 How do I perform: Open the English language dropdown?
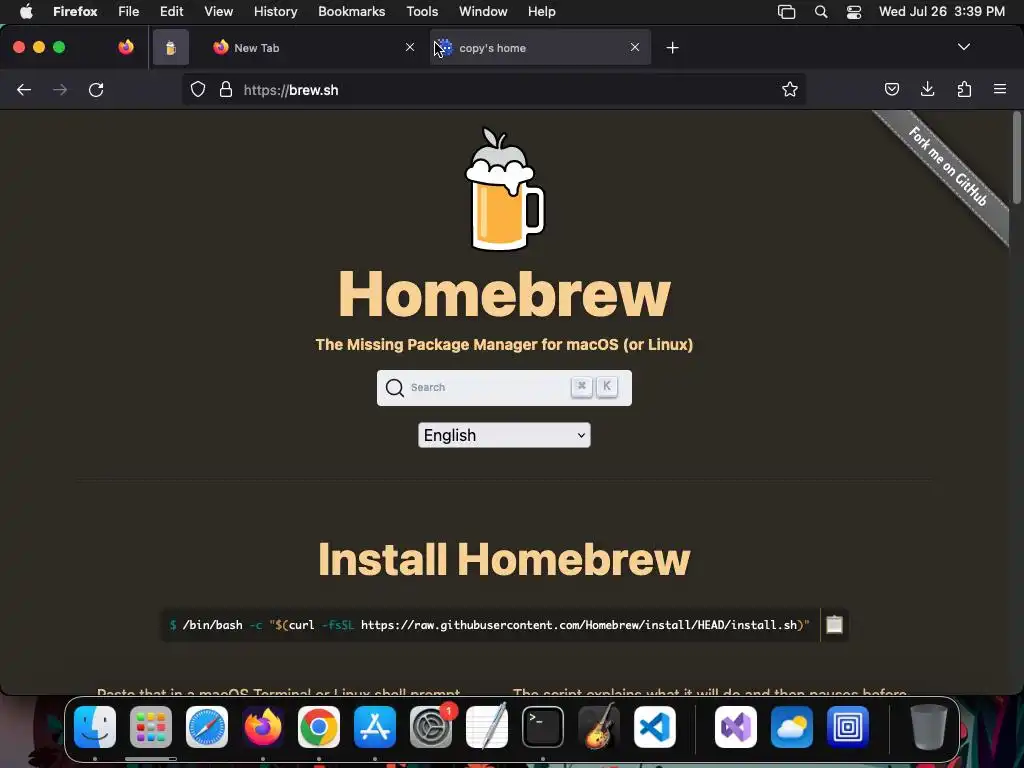pos(504,435)
